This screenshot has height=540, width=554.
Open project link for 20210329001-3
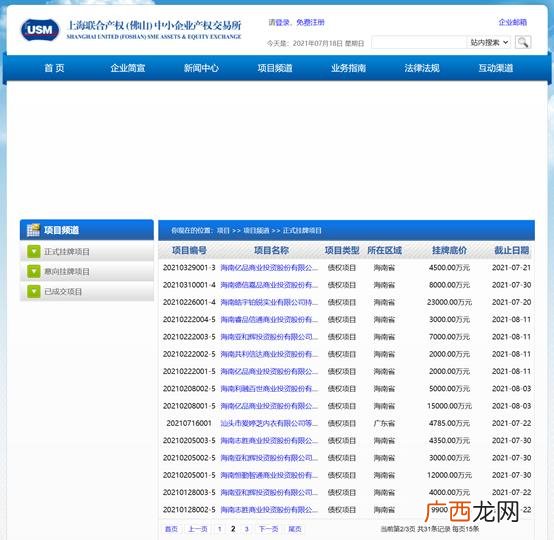tap(269, 268)
